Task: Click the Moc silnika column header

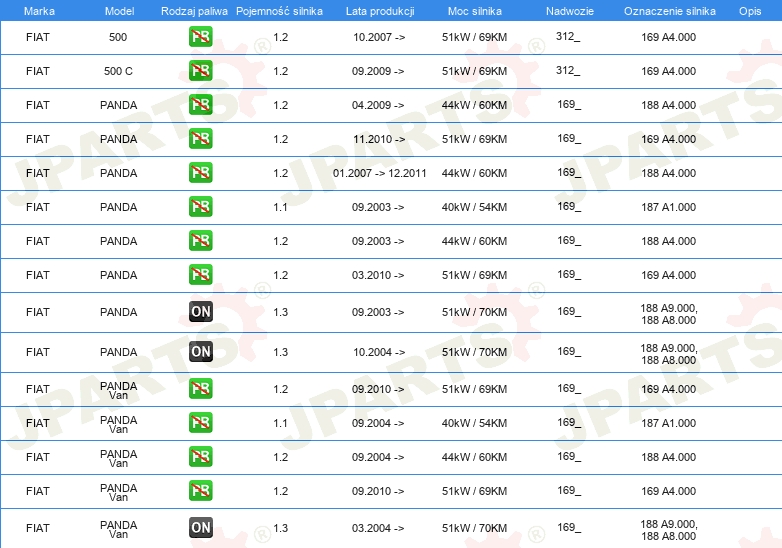Action: pyautogui.click(x=475, y=11)
